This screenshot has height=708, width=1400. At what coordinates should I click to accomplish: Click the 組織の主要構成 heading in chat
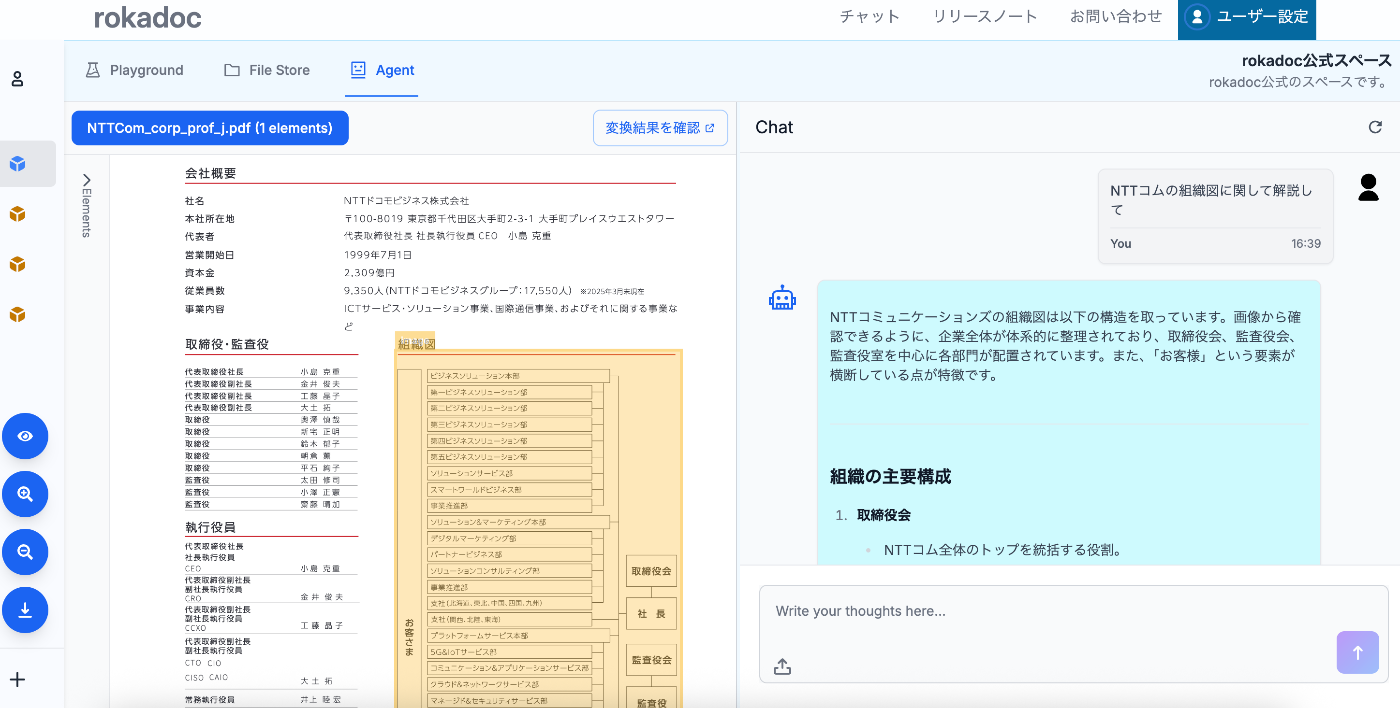[890, 477]
